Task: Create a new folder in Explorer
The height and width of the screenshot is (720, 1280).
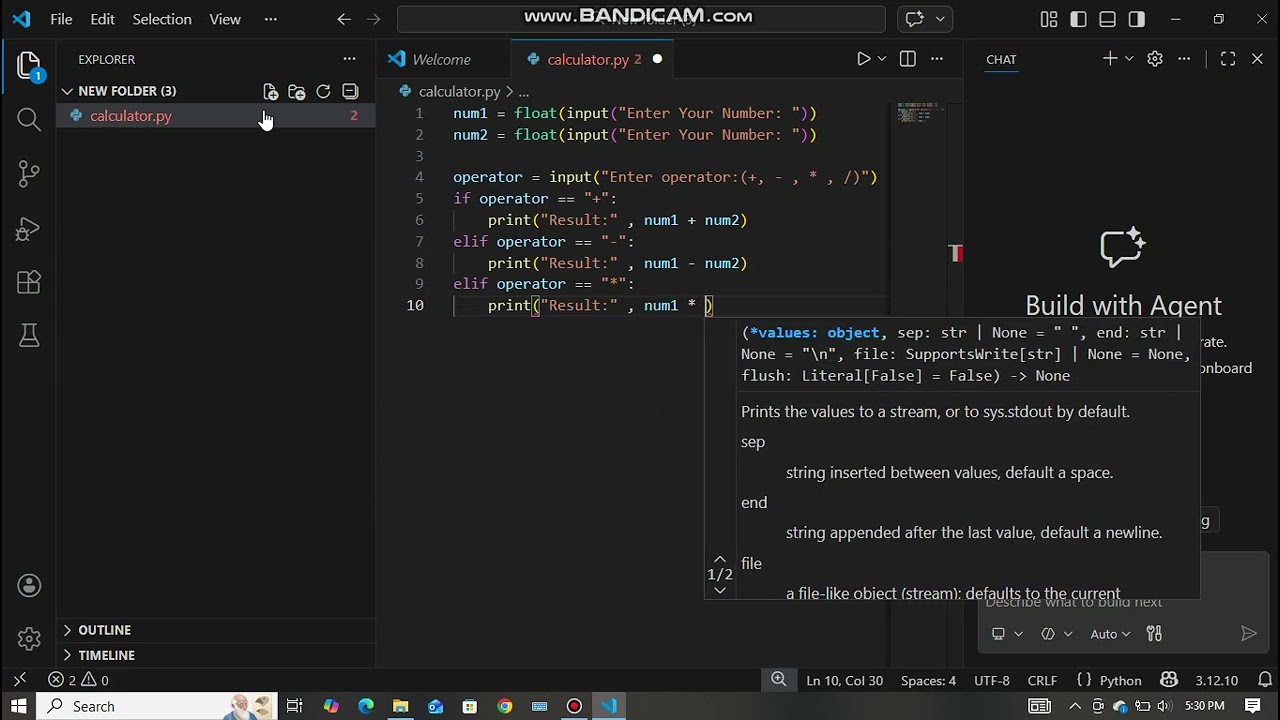Action: (297, 91)
